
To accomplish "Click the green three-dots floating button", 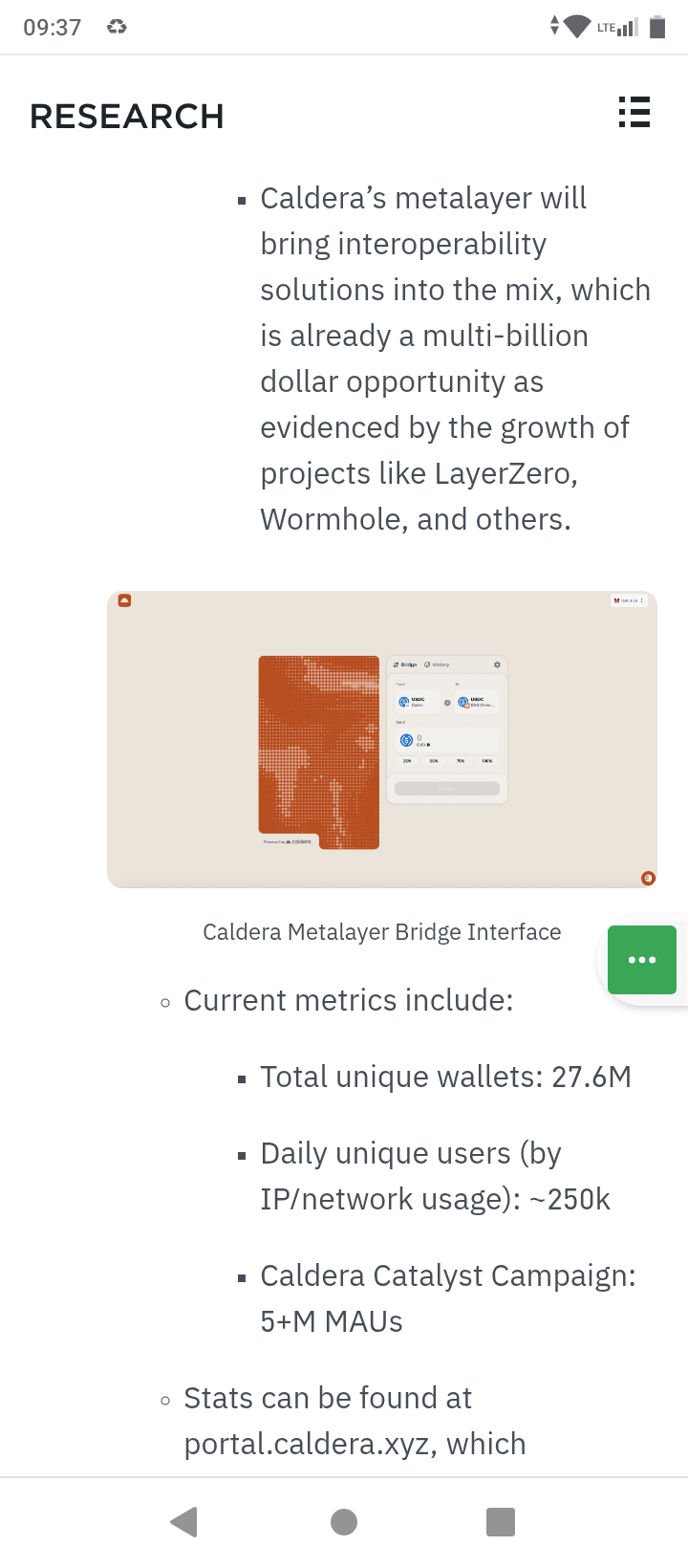I will (641, 959).
